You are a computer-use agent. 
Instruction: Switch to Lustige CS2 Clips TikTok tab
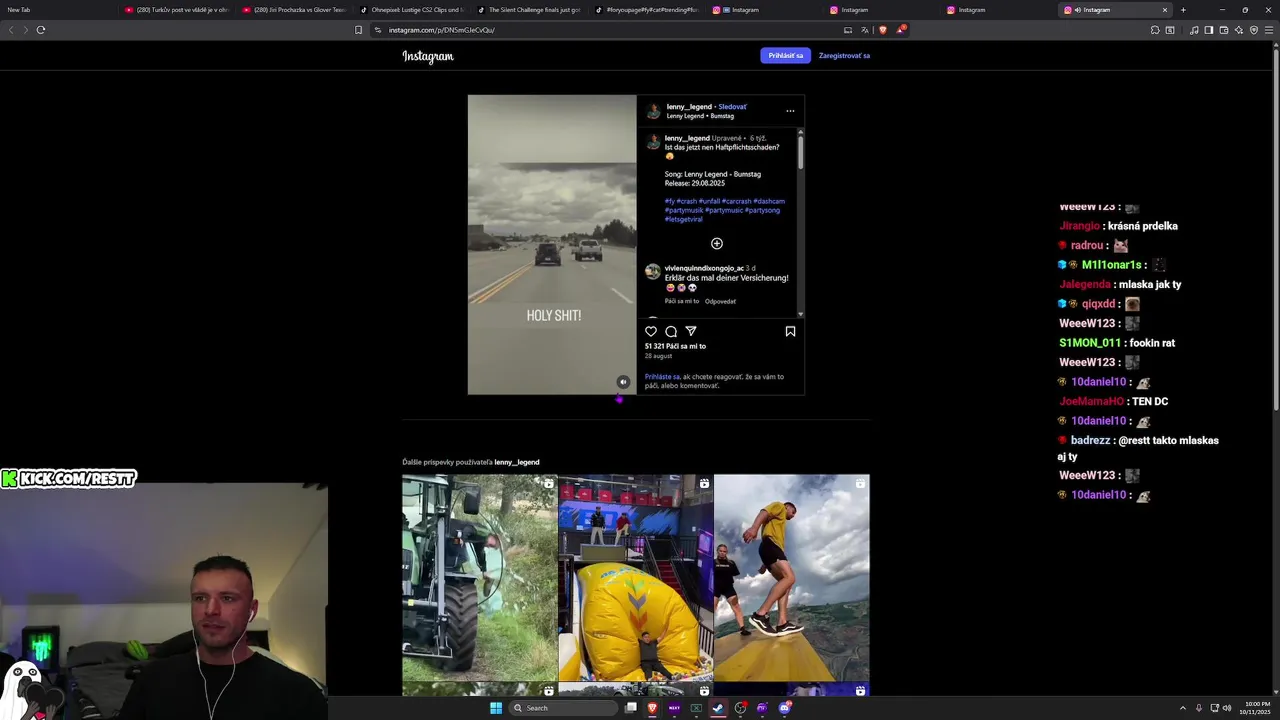411,10
